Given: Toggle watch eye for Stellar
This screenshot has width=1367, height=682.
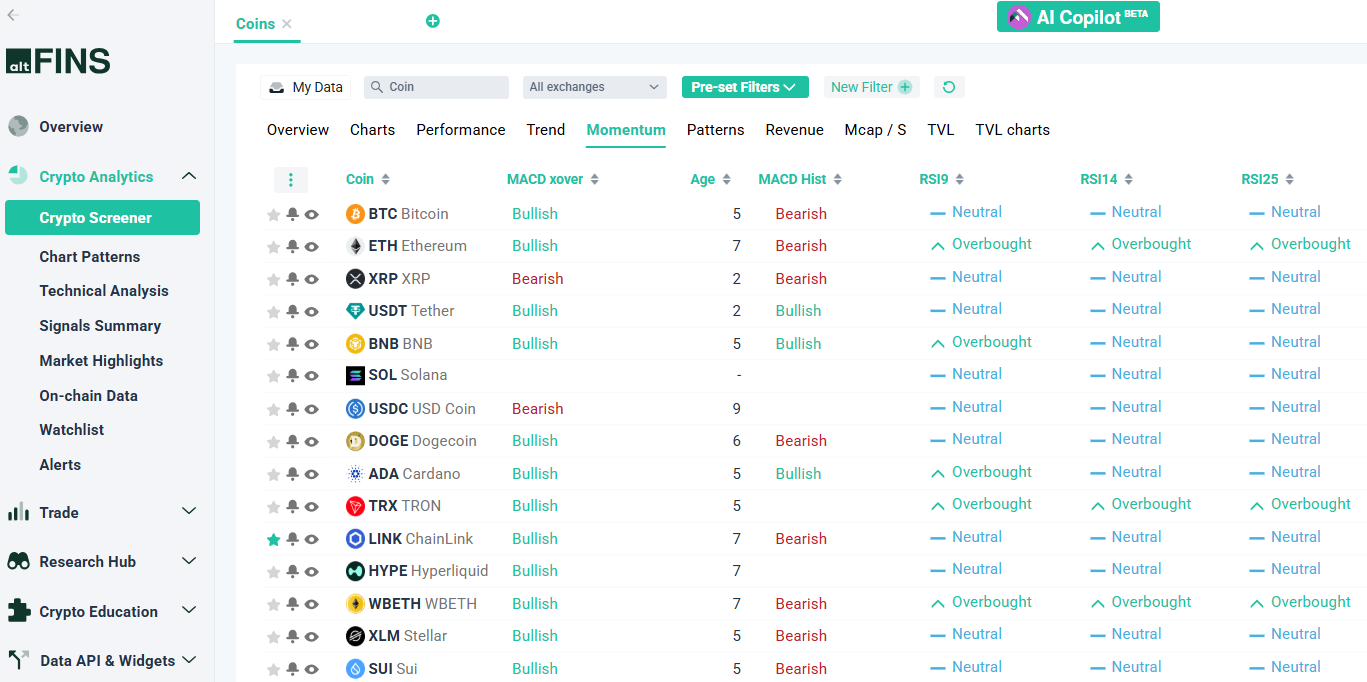Looking at the screenshot, I should [x=311, y=636].
